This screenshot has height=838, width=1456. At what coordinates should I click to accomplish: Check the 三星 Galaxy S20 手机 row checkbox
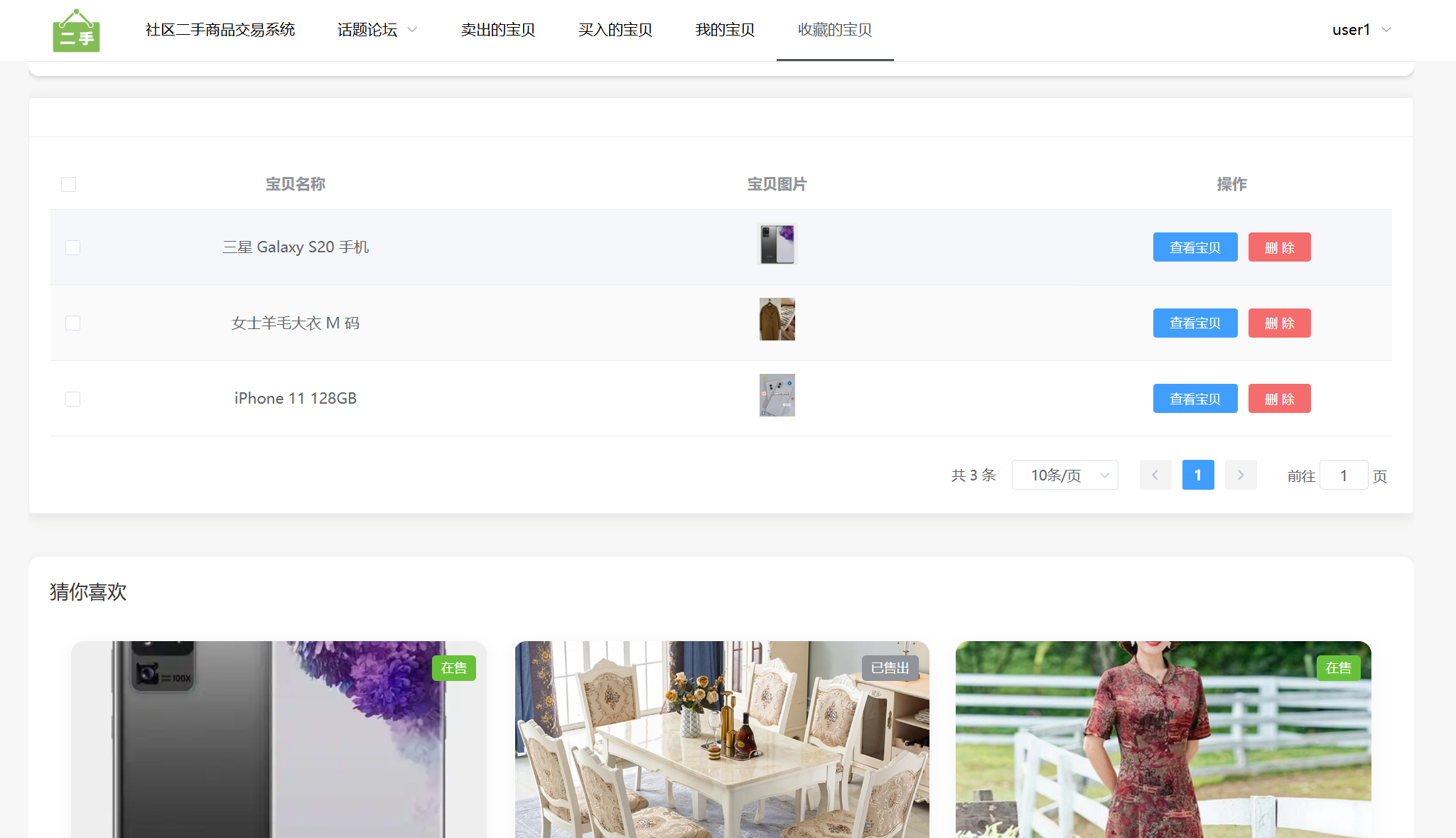72,247
